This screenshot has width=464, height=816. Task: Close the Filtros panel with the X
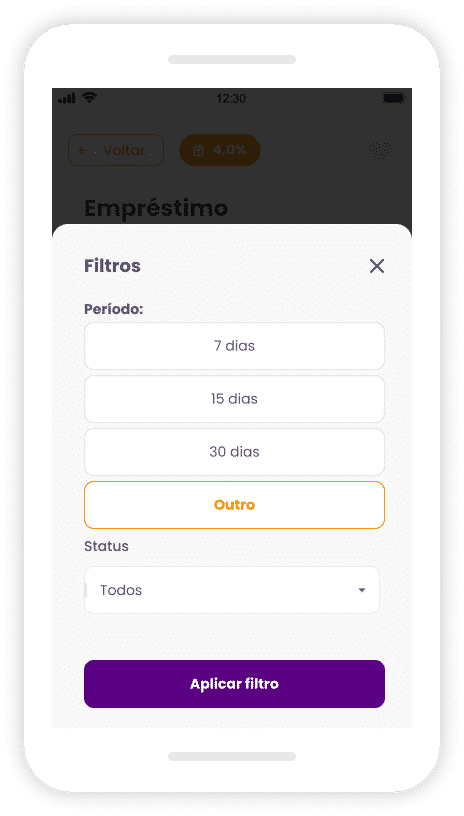[377, 266]
